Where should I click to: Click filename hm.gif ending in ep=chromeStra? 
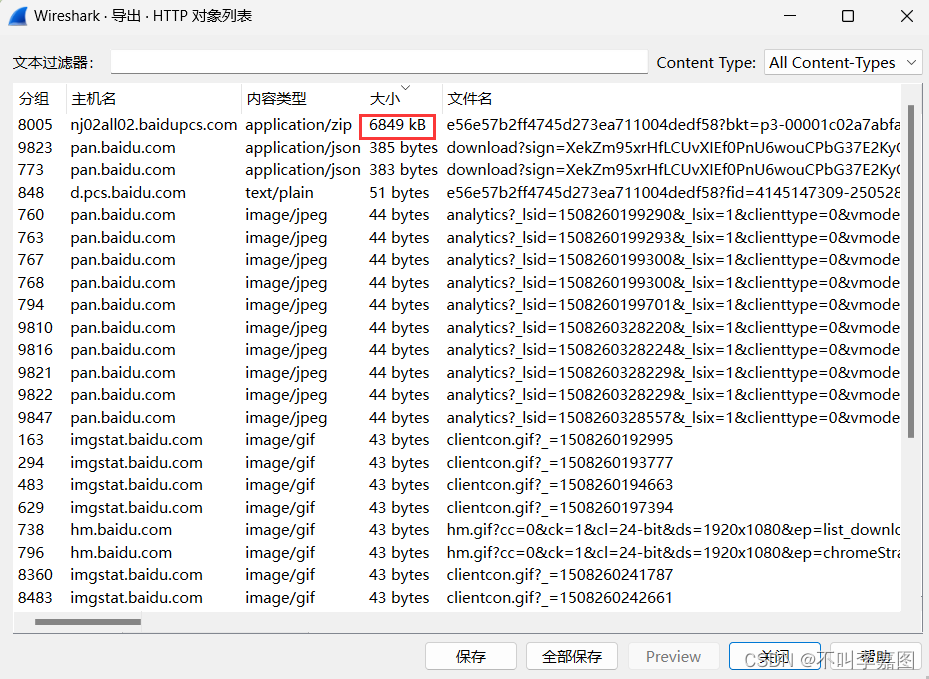(674, 552)
